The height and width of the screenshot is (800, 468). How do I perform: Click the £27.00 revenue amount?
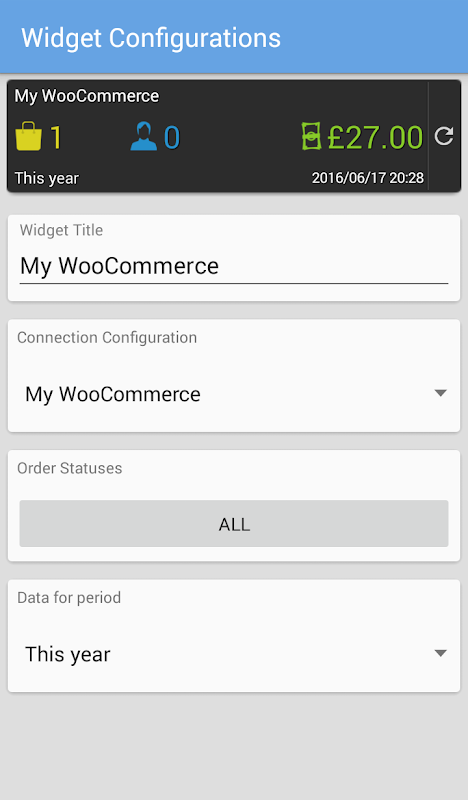(x=375, y=137)
